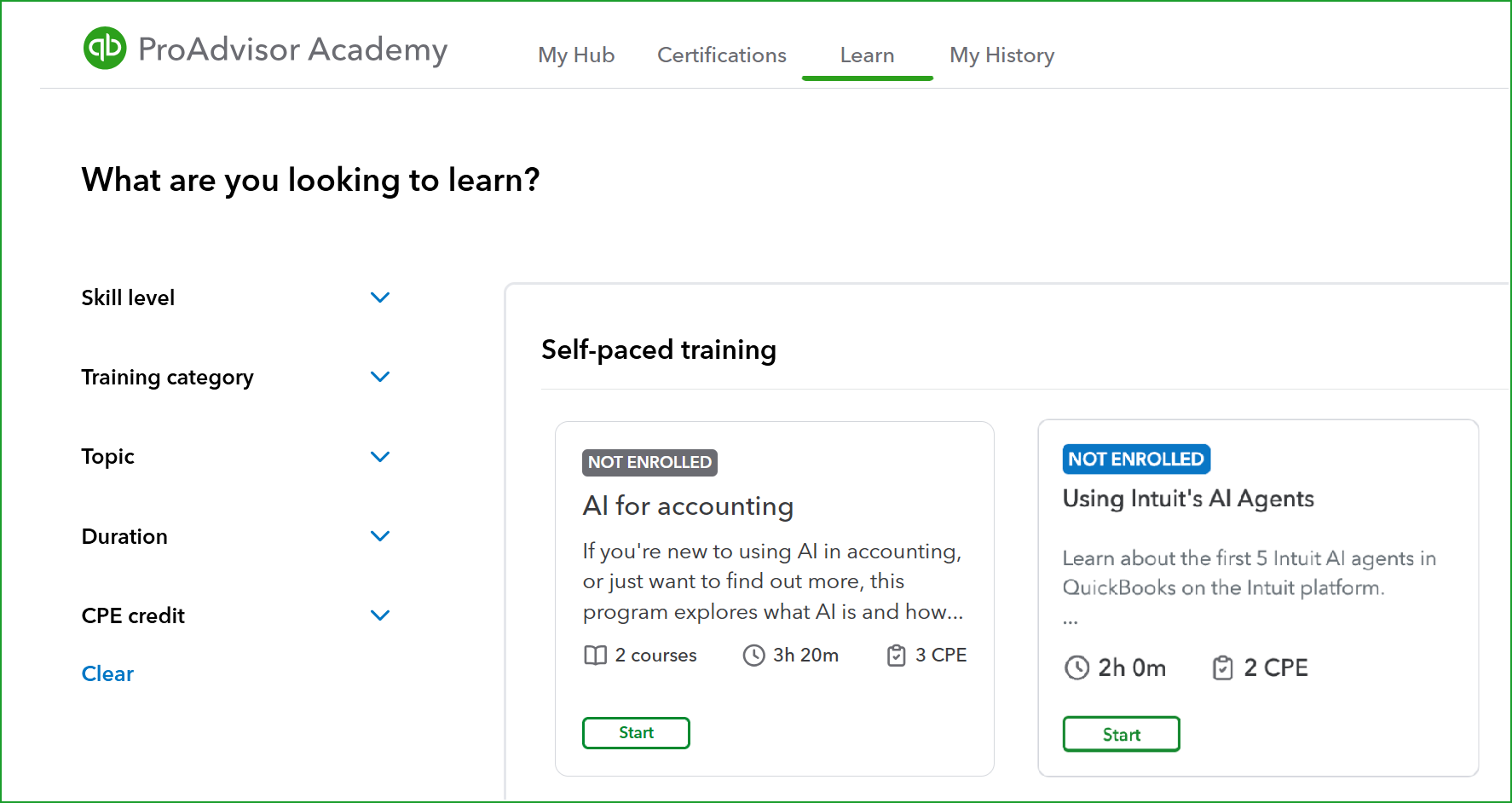Click the clock icon beside 3h 20m
This screenshot has width=1512, height=803.
click(x=753, y=655)
